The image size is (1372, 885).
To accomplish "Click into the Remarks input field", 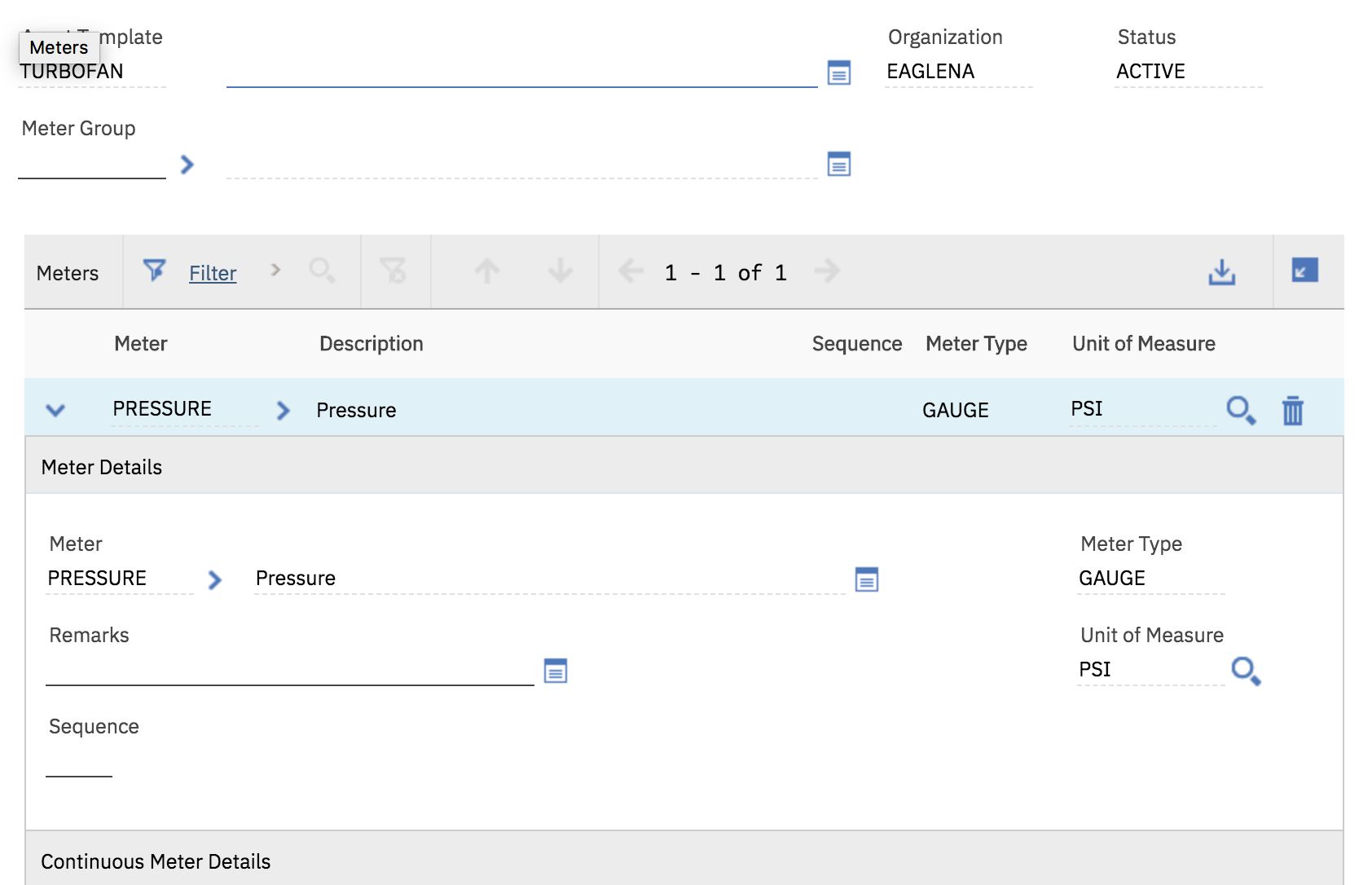I will point(289,671).
